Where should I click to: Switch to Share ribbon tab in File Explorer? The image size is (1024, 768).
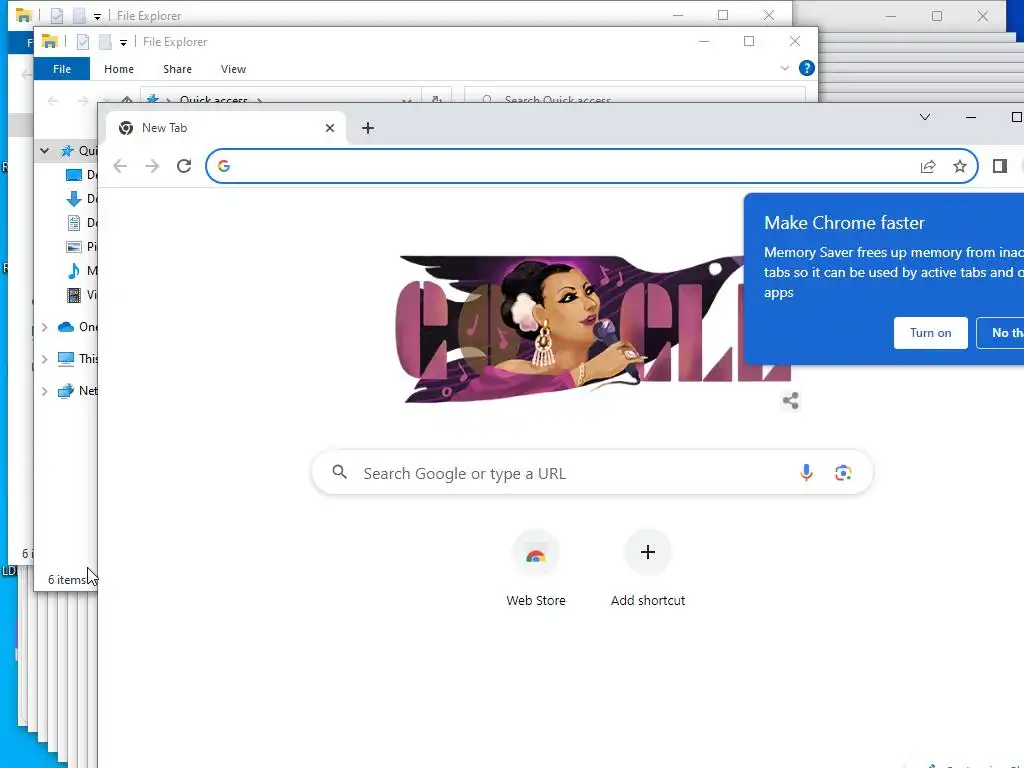178,69
